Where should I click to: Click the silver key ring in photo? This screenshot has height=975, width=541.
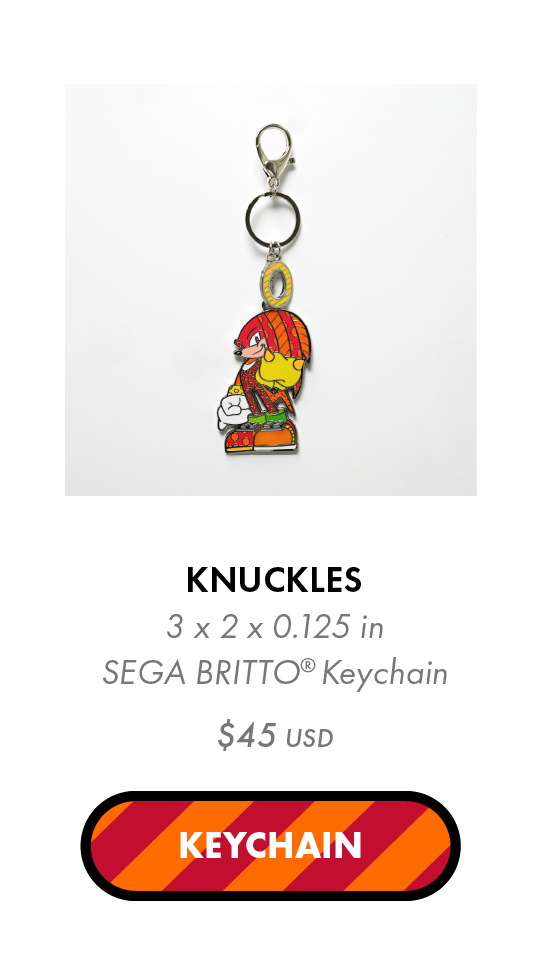(x=272, y=218)
